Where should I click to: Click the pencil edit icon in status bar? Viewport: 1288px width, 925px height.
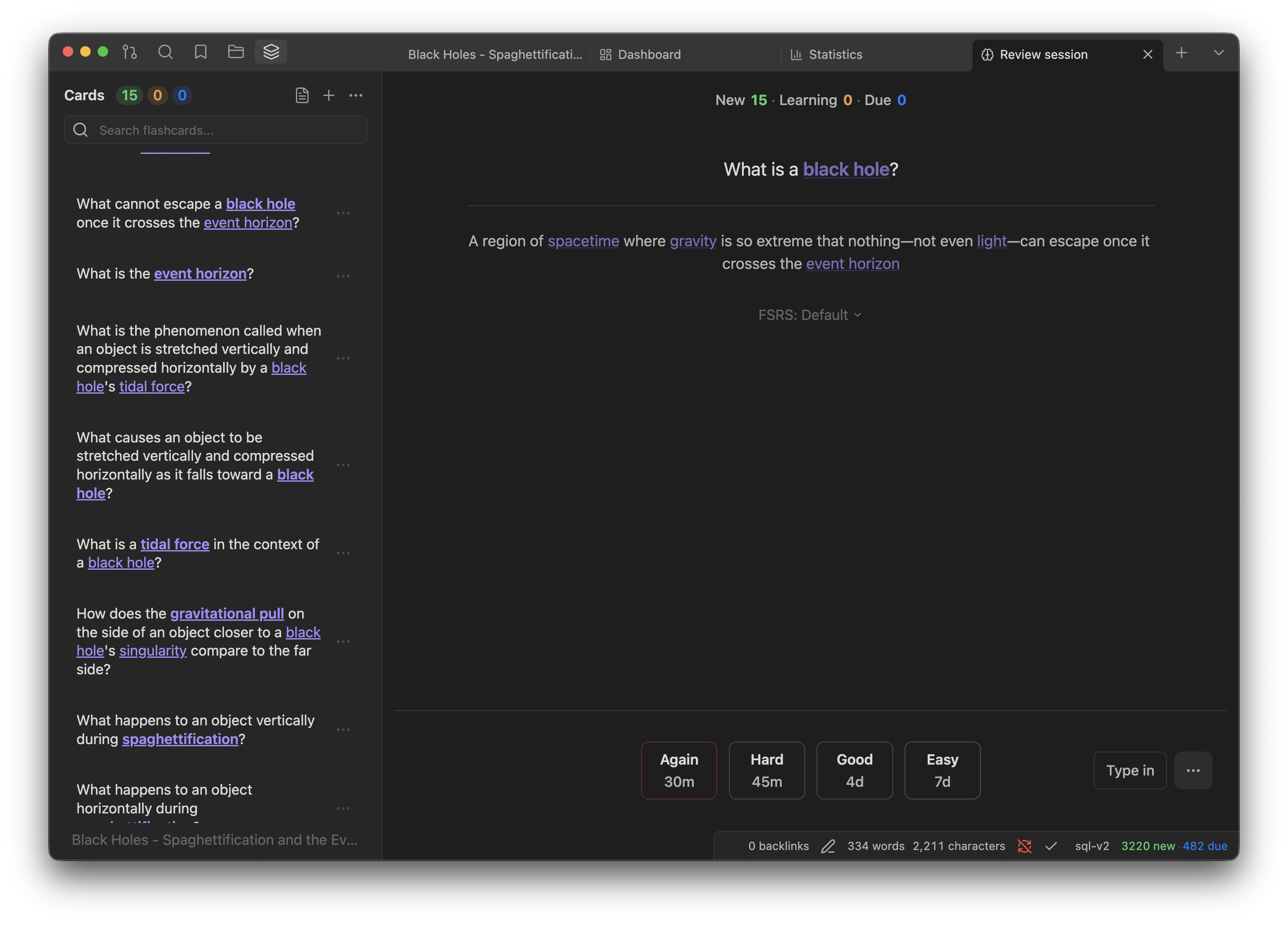[x=828, y=846]
